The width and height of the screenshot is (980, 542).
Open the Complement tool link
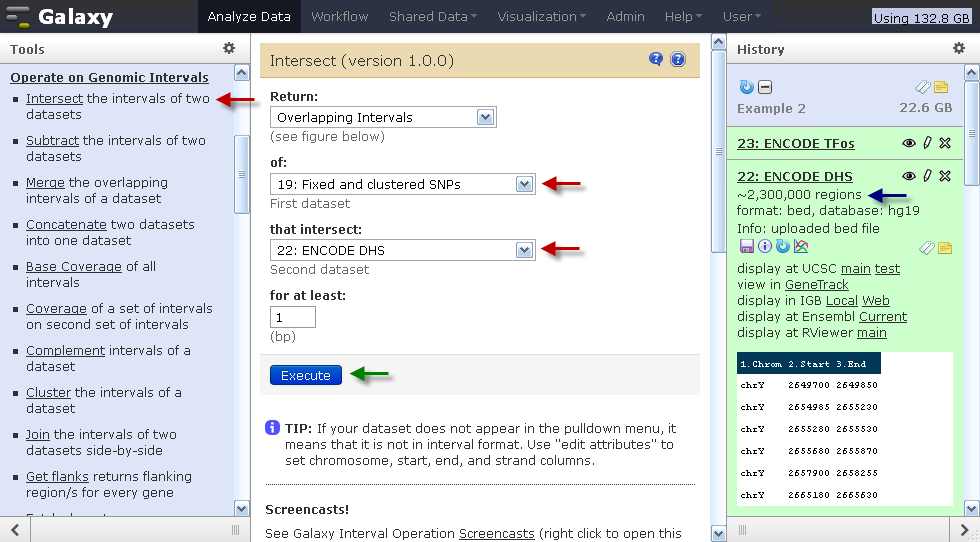click(66, 351)
